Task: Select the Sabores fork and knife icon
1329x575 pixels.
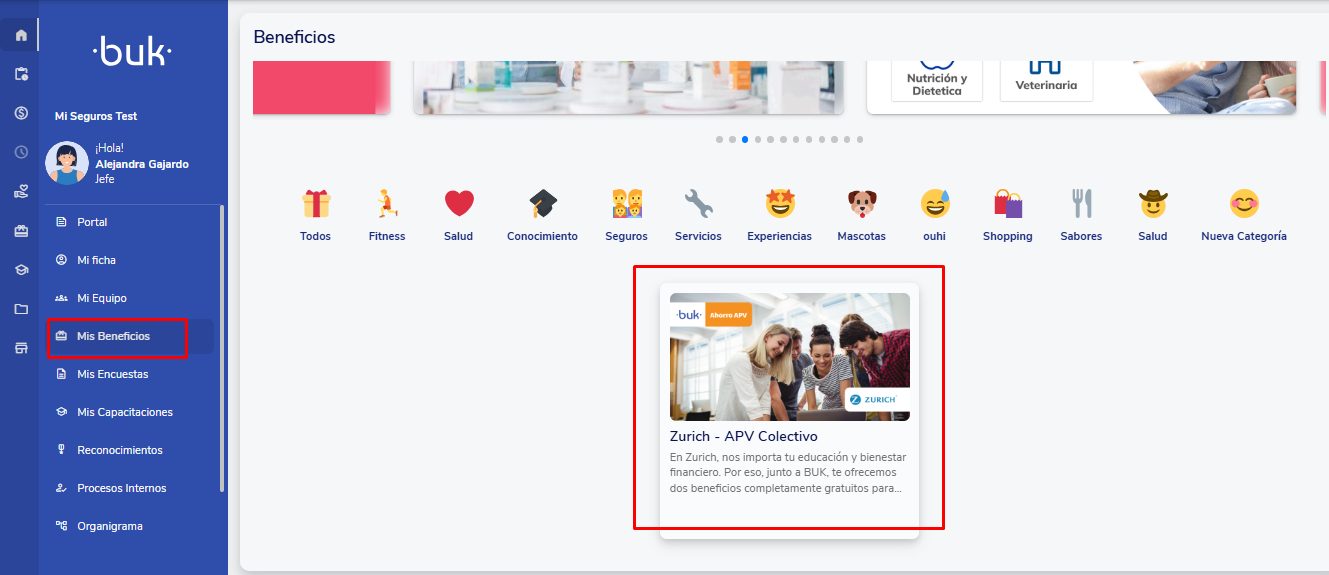Action: [1081, 204]
